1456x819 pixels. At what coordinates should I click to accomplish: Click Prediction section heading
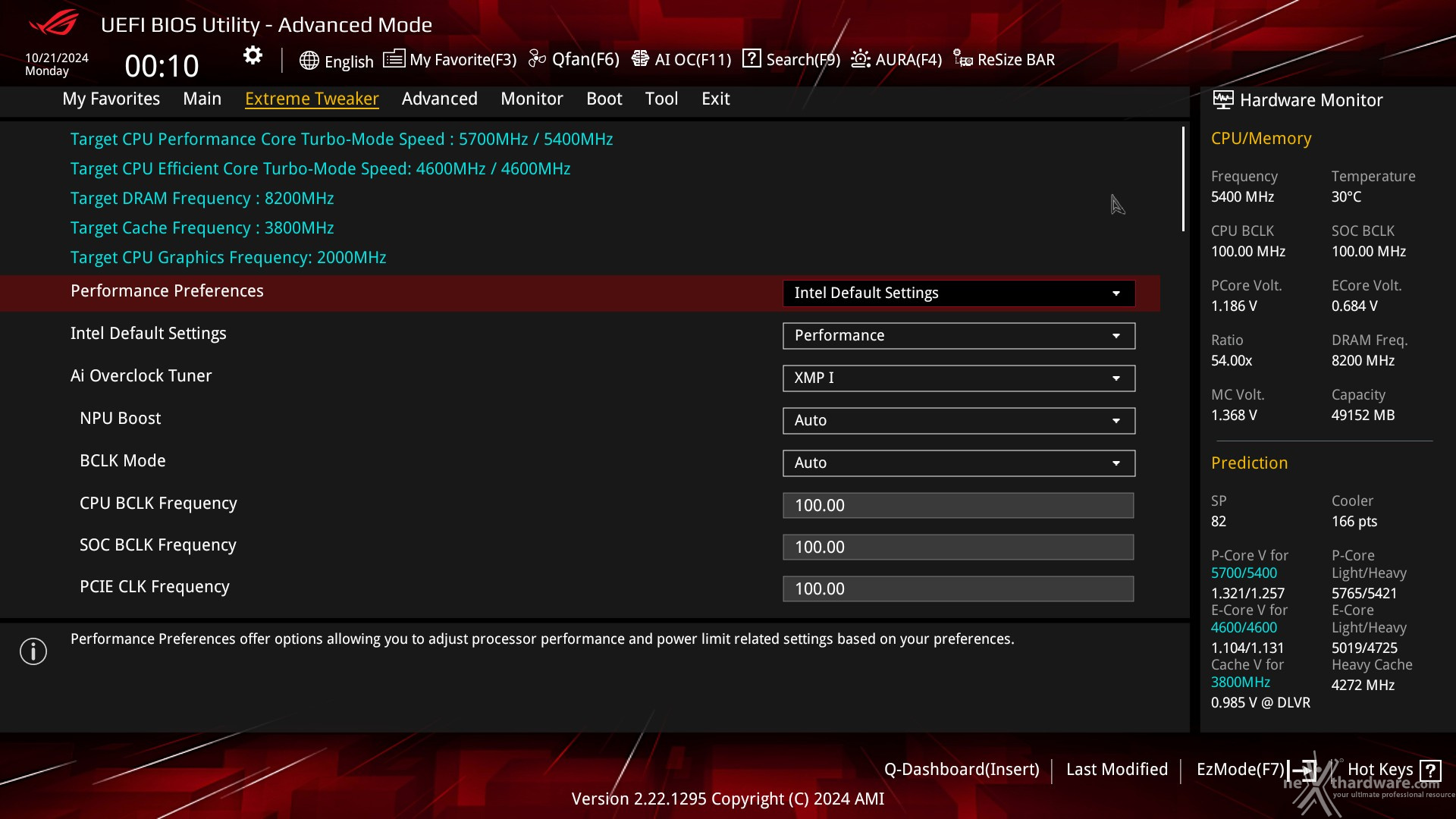click(x=1249, y=463)
